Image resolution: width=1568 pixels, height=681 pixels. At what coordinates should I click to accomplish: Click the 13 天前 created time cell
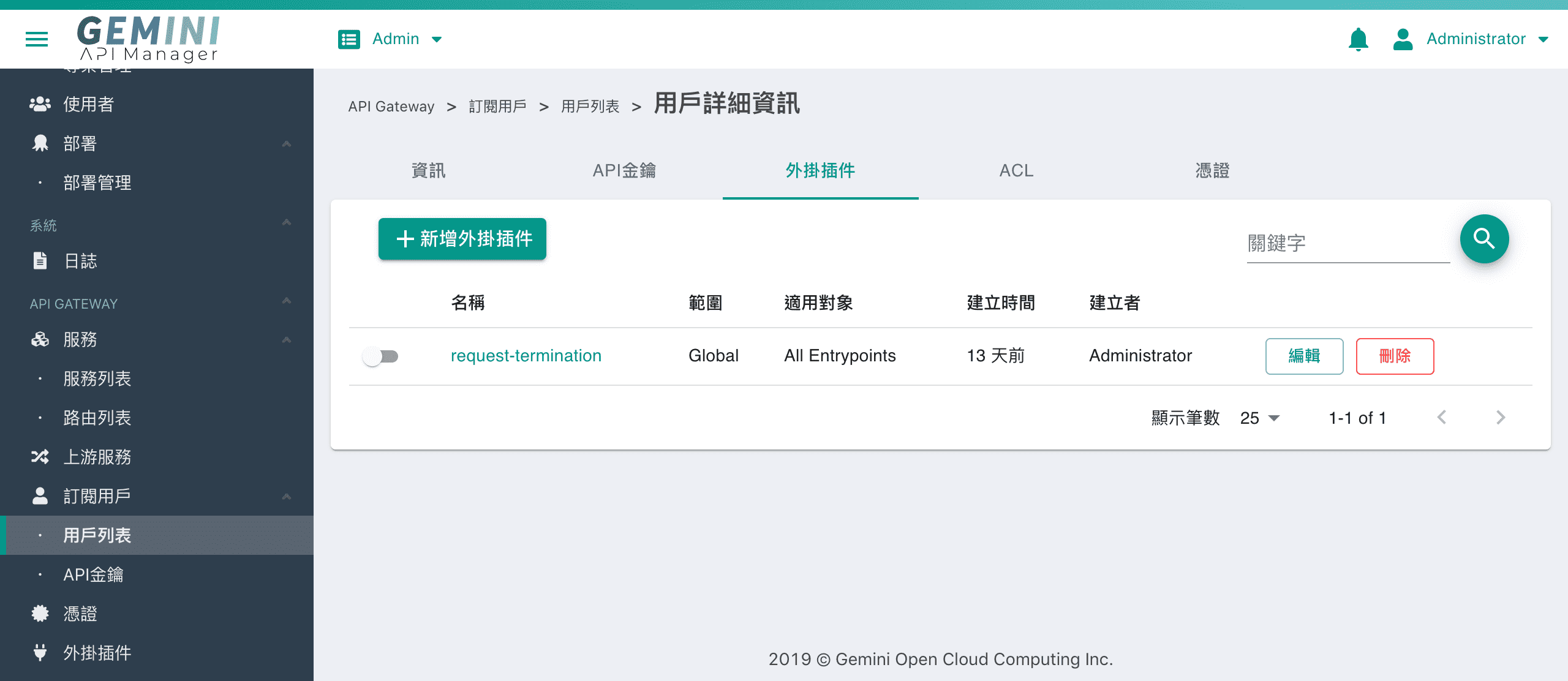click(x=995, y=356)
